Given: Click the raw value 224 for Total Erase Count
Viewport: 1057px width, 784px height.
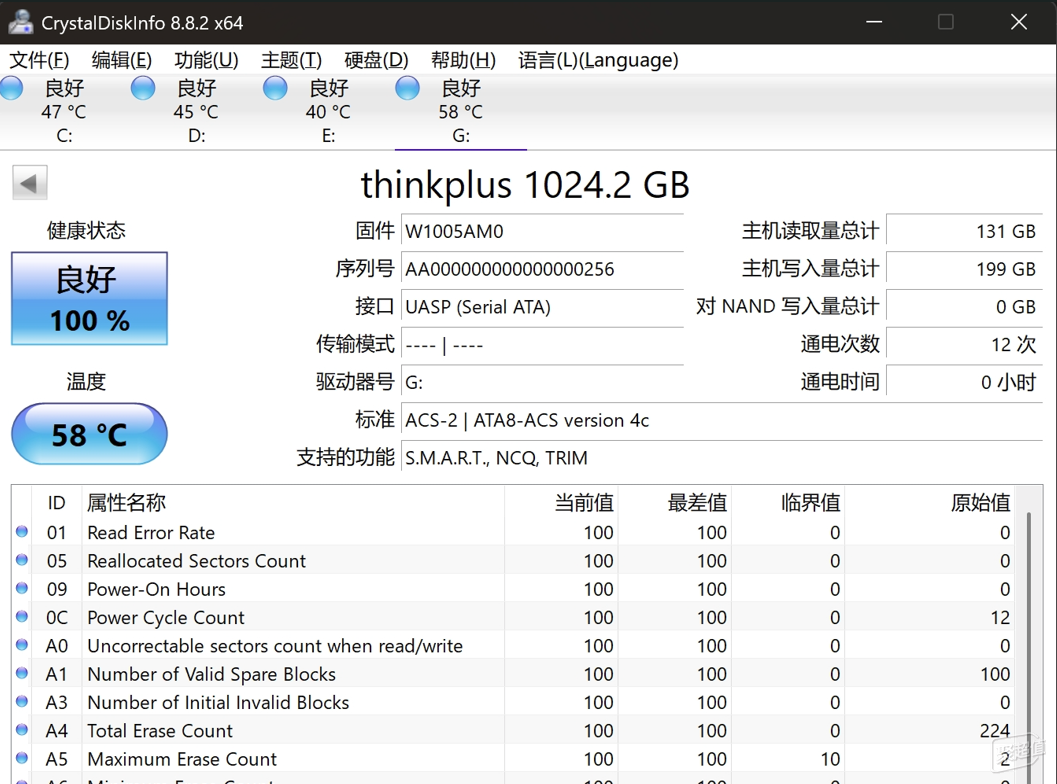Looking at the screenshot, I should click(x=994, y=731).
